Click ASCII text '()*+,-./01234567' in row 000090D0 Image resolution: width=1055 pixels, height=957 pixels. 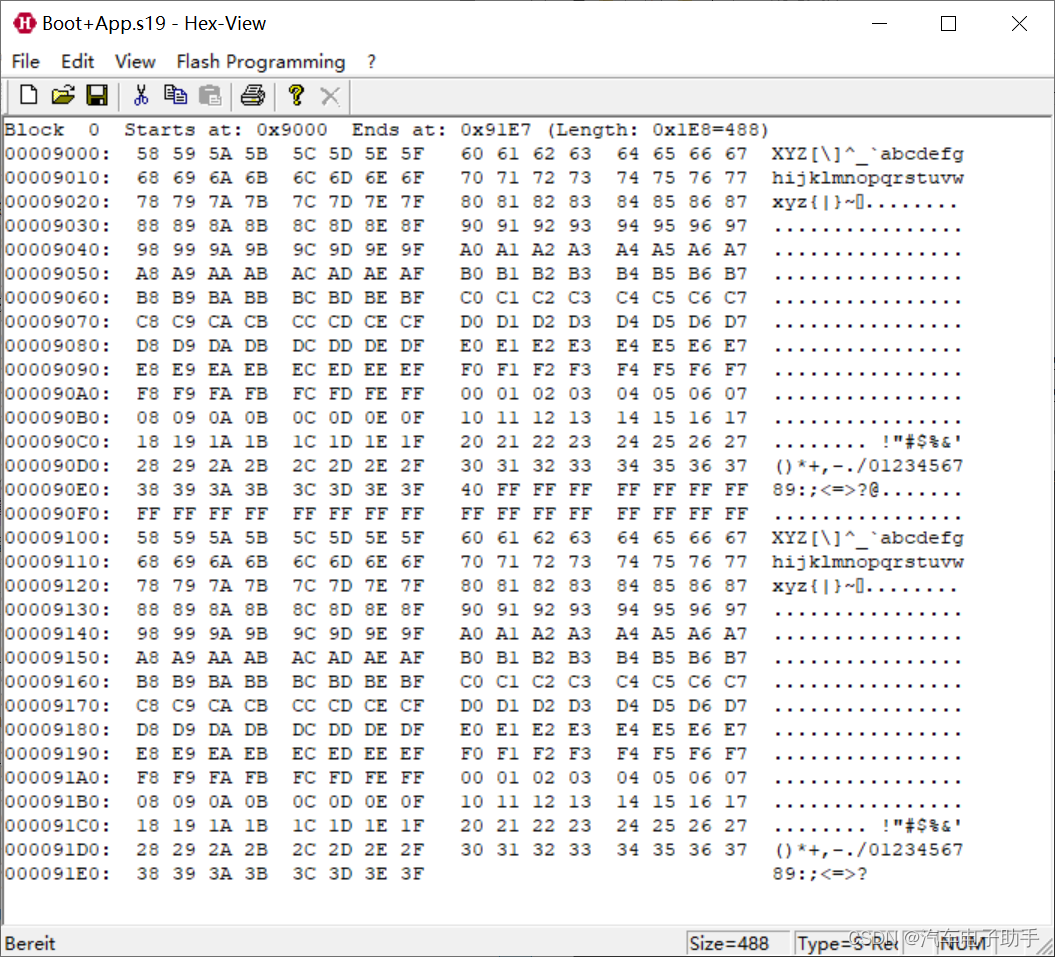click(869, 466)
